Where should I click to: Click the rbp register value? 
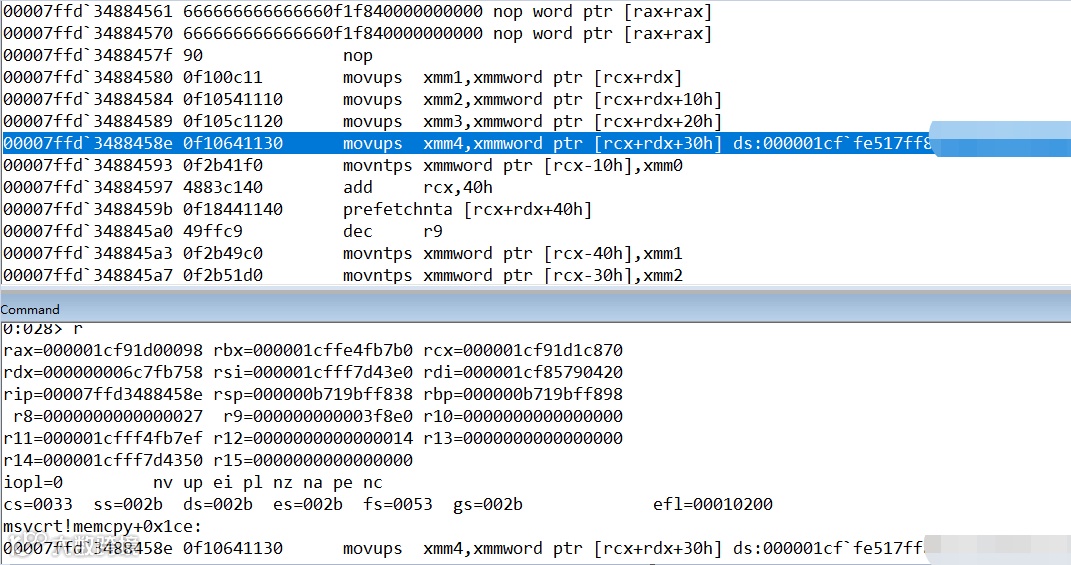(x=523, y=394)
